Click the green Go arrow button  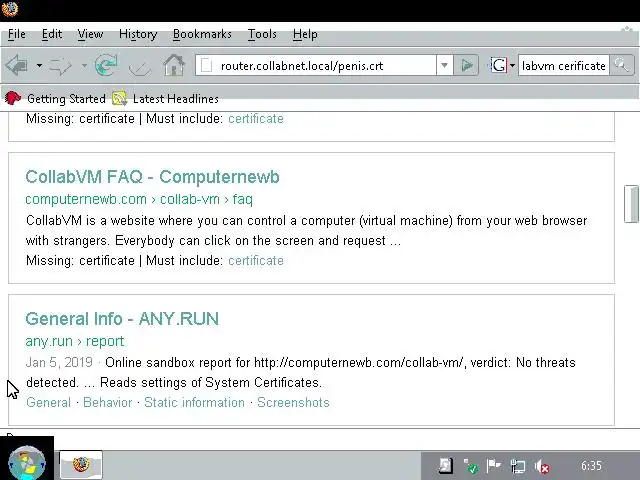click(467, 65)
